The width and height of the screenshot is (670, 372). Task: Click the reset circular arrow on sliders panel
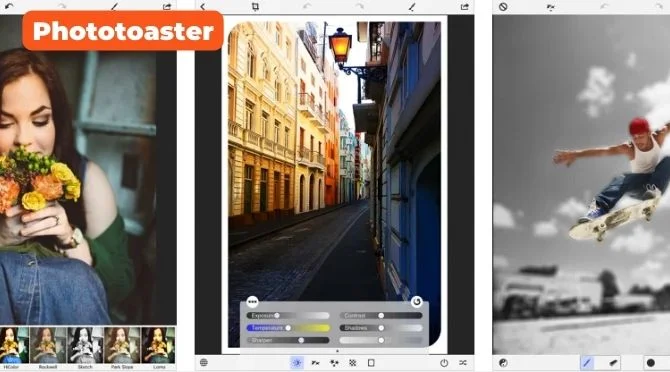(x=416, y=302)
